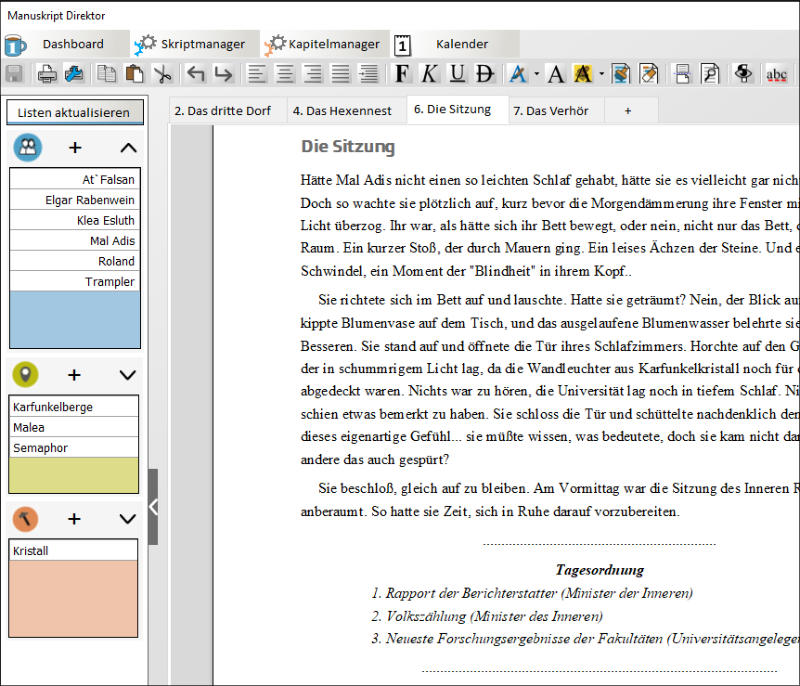
Task: Toggle italic formatting with the K button
Action: pos(429,73)
